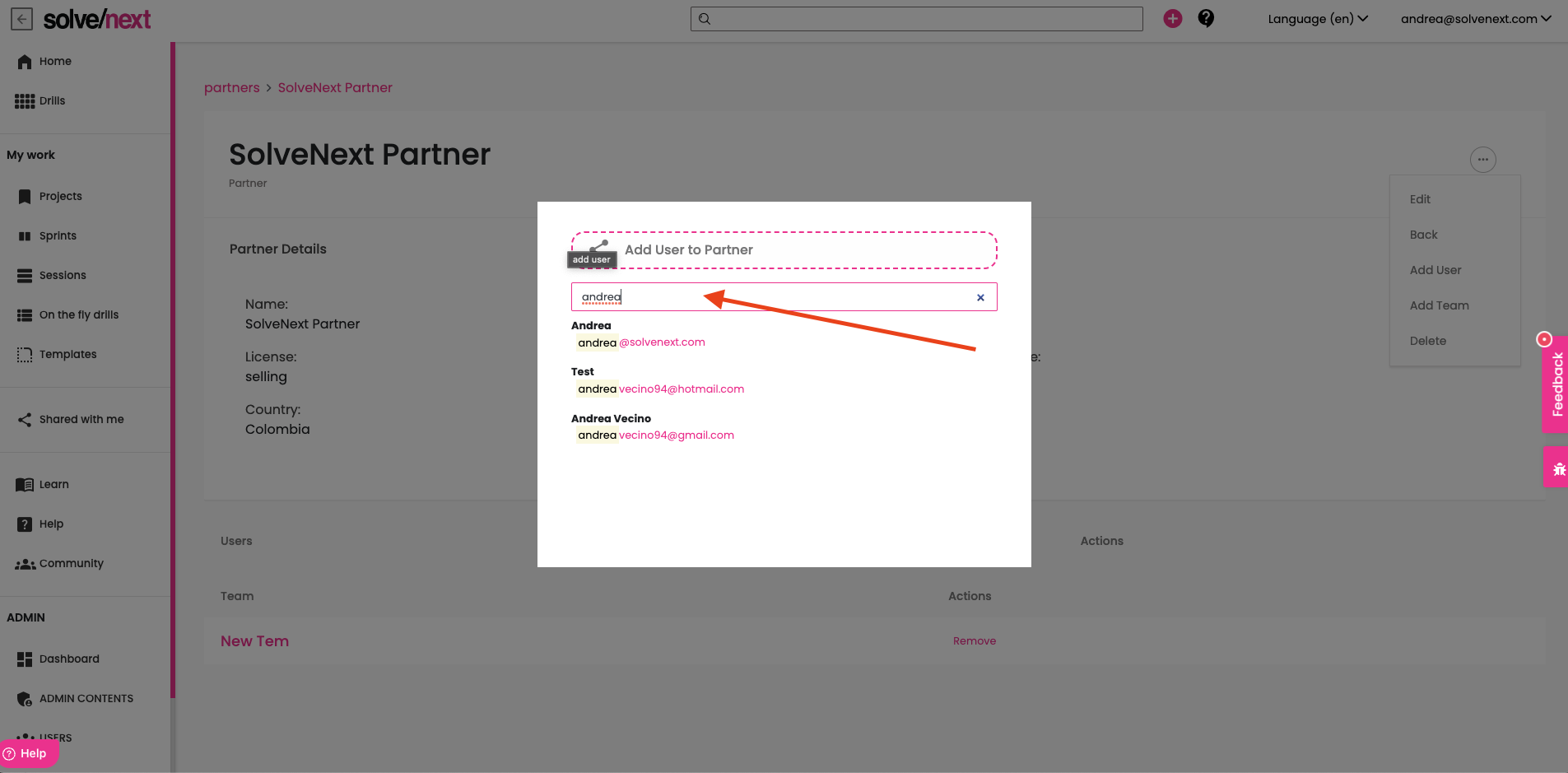Image resolution: width=1568 pixels, height=773 pixels.
Task: Click the Test result name
Action: [582, 372]
